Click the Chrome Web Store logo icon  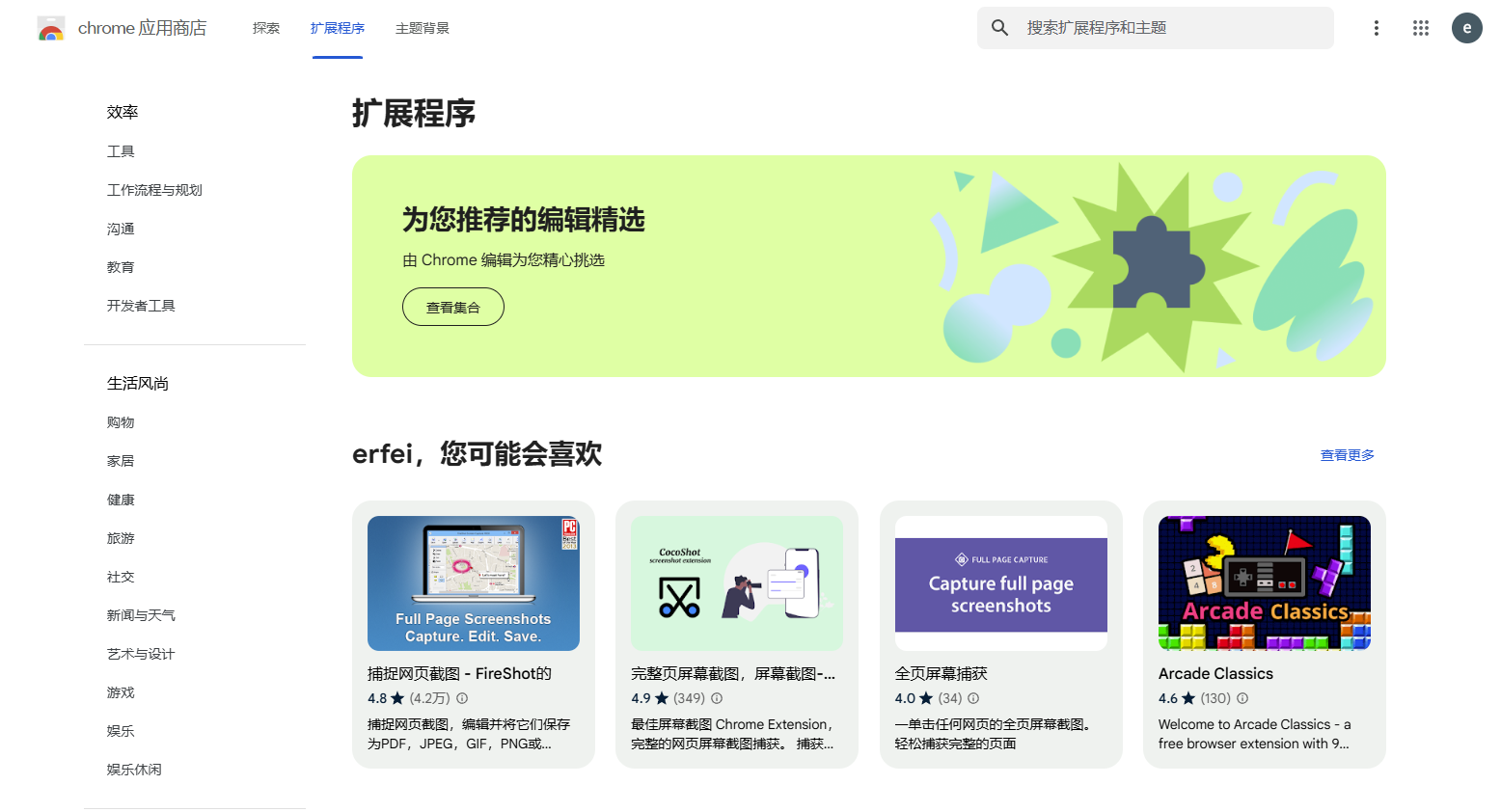click(x=51, y=29)
